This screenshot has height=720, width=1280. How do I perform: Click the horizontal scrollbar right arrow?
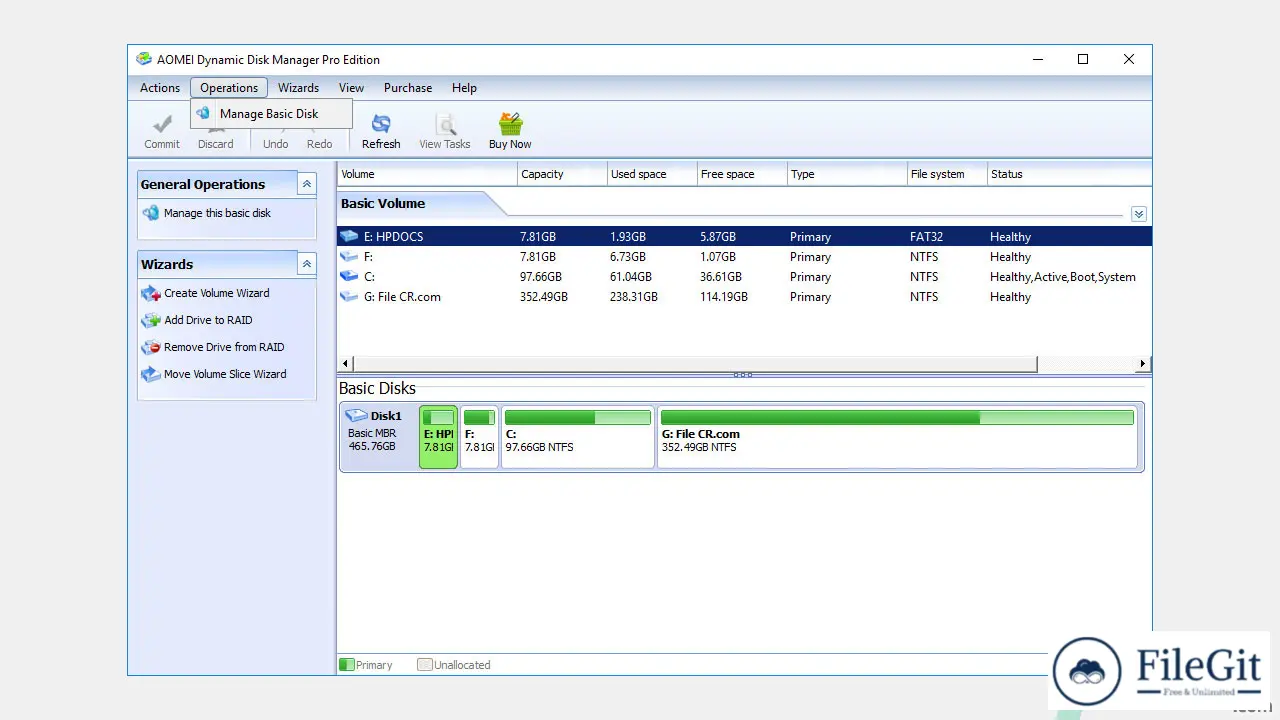click(x=1143, y=364)
